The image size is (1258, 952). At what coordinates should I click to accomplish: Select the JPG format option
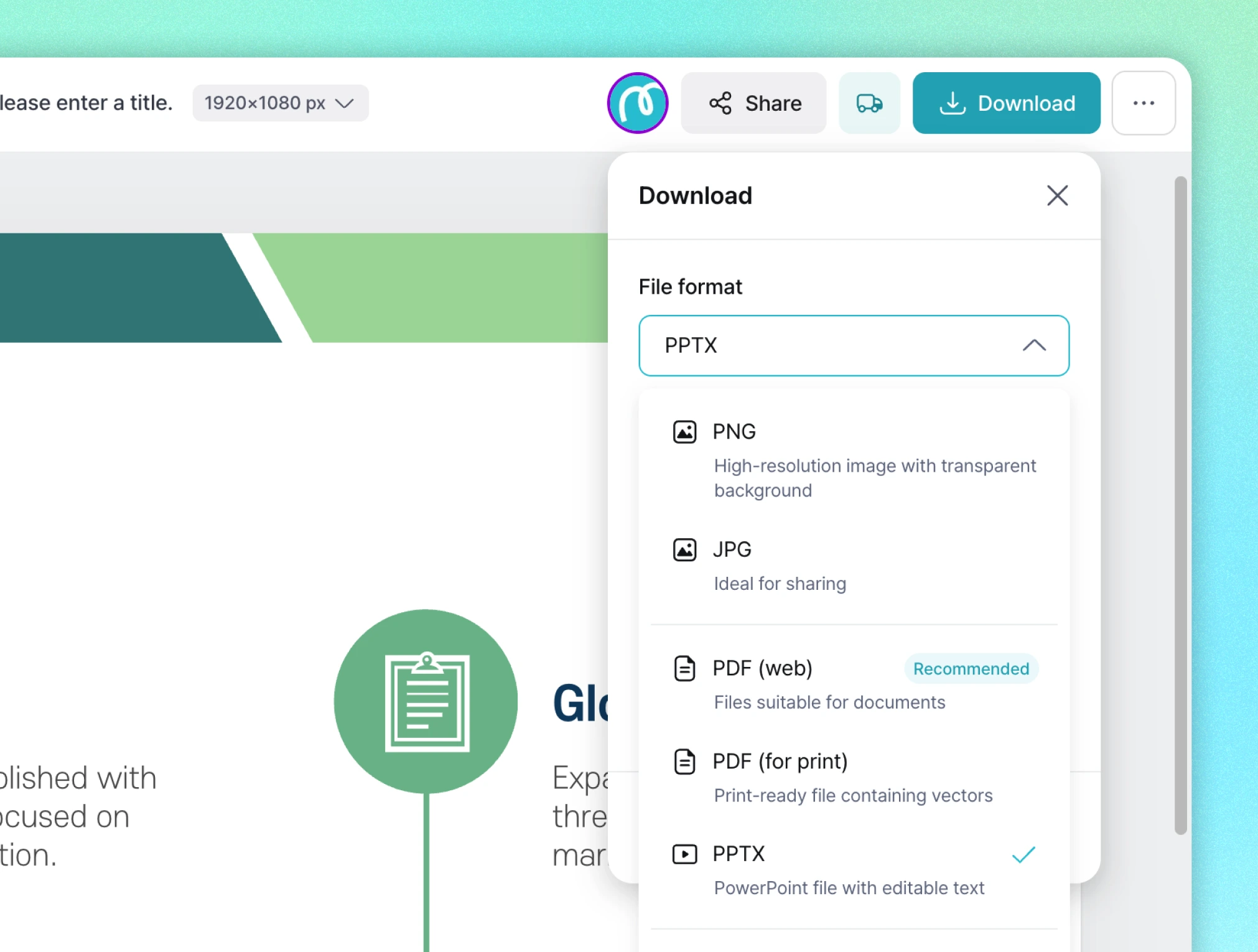point(854,566)
